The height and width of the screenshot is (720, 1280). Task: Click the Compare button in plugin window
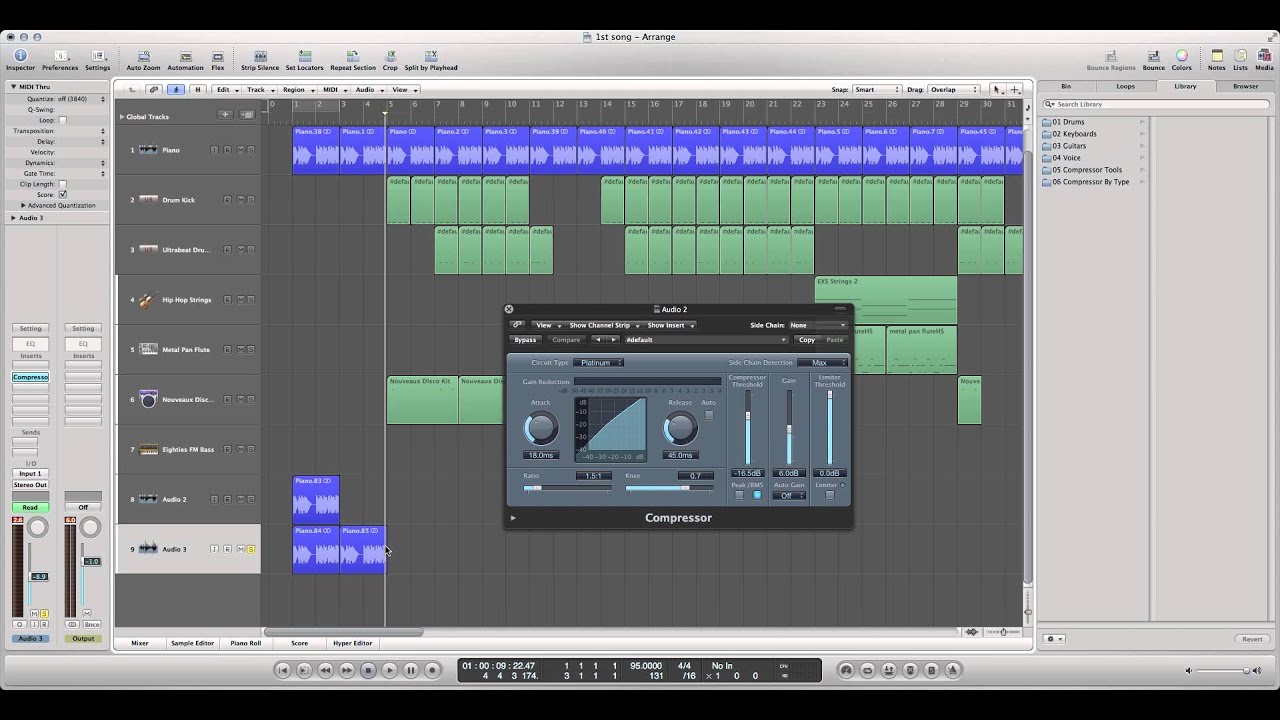[566, 340]
